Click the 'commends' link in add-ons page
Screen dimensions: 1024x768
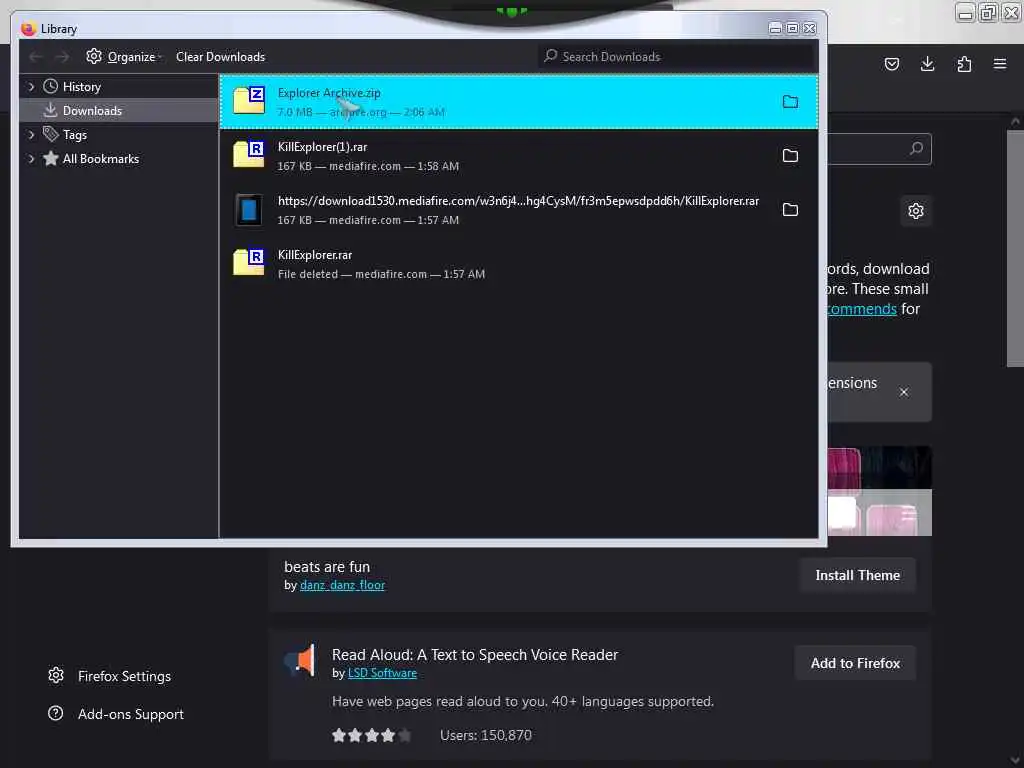tap(862, 309)
